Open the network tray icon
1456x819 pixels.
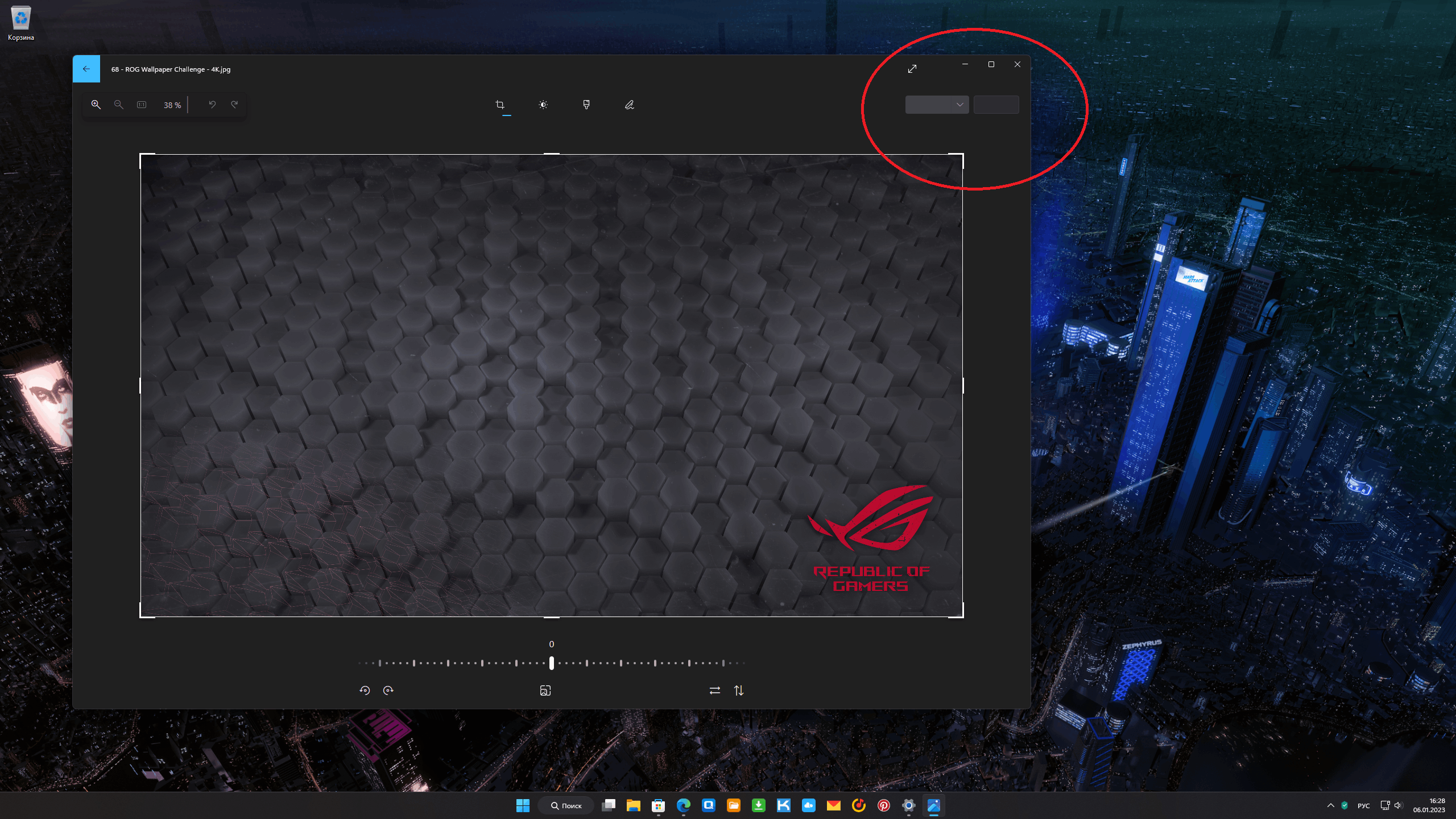[1385, 805]
